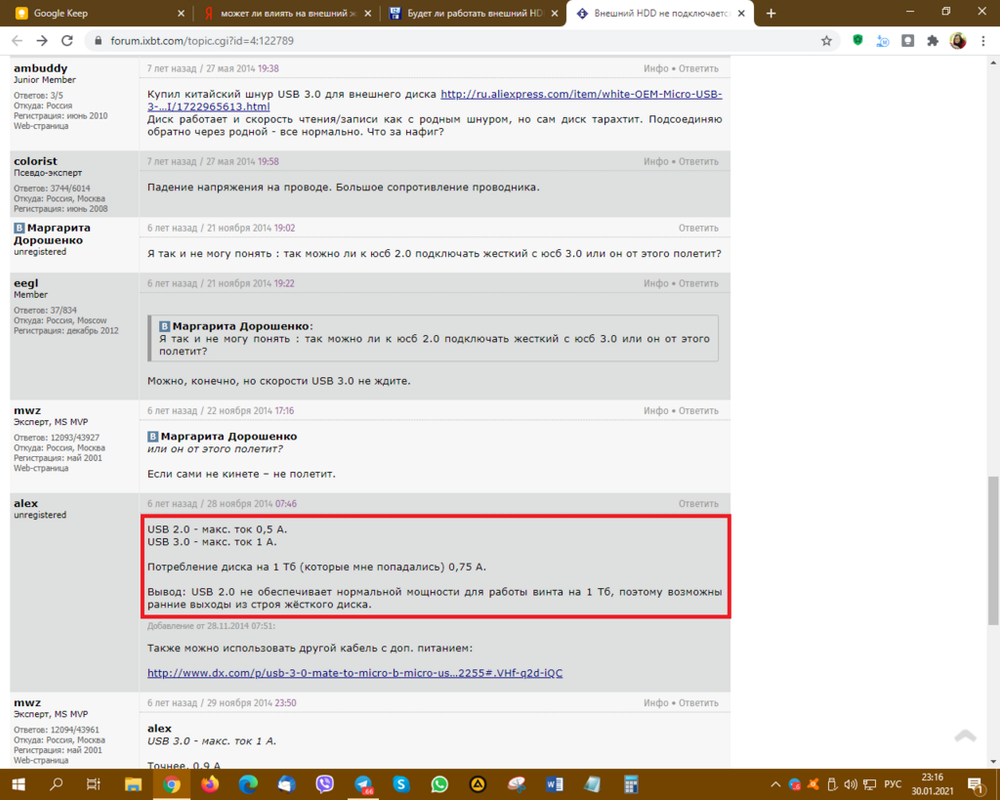Click Инфо in ambuddy's post
1000x800 pixels.
656,69
